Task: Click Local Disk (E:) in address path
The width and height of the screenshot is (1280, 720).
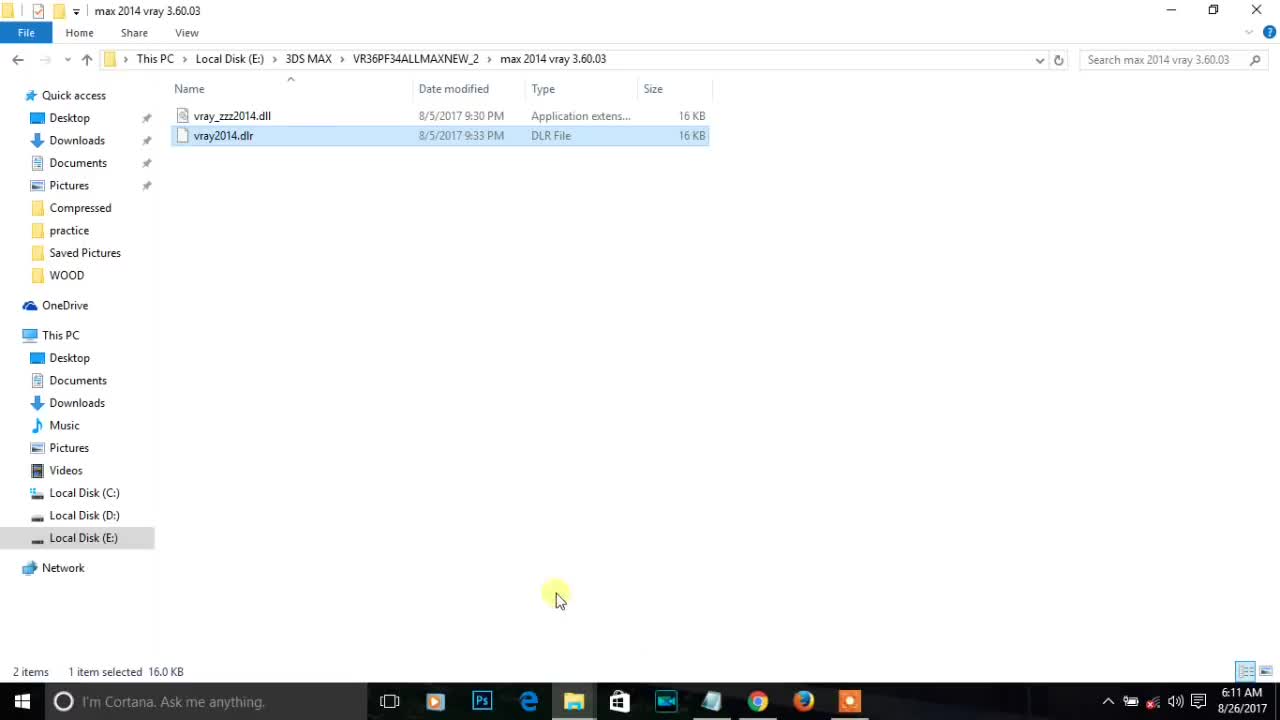Action: pos(229,59)
